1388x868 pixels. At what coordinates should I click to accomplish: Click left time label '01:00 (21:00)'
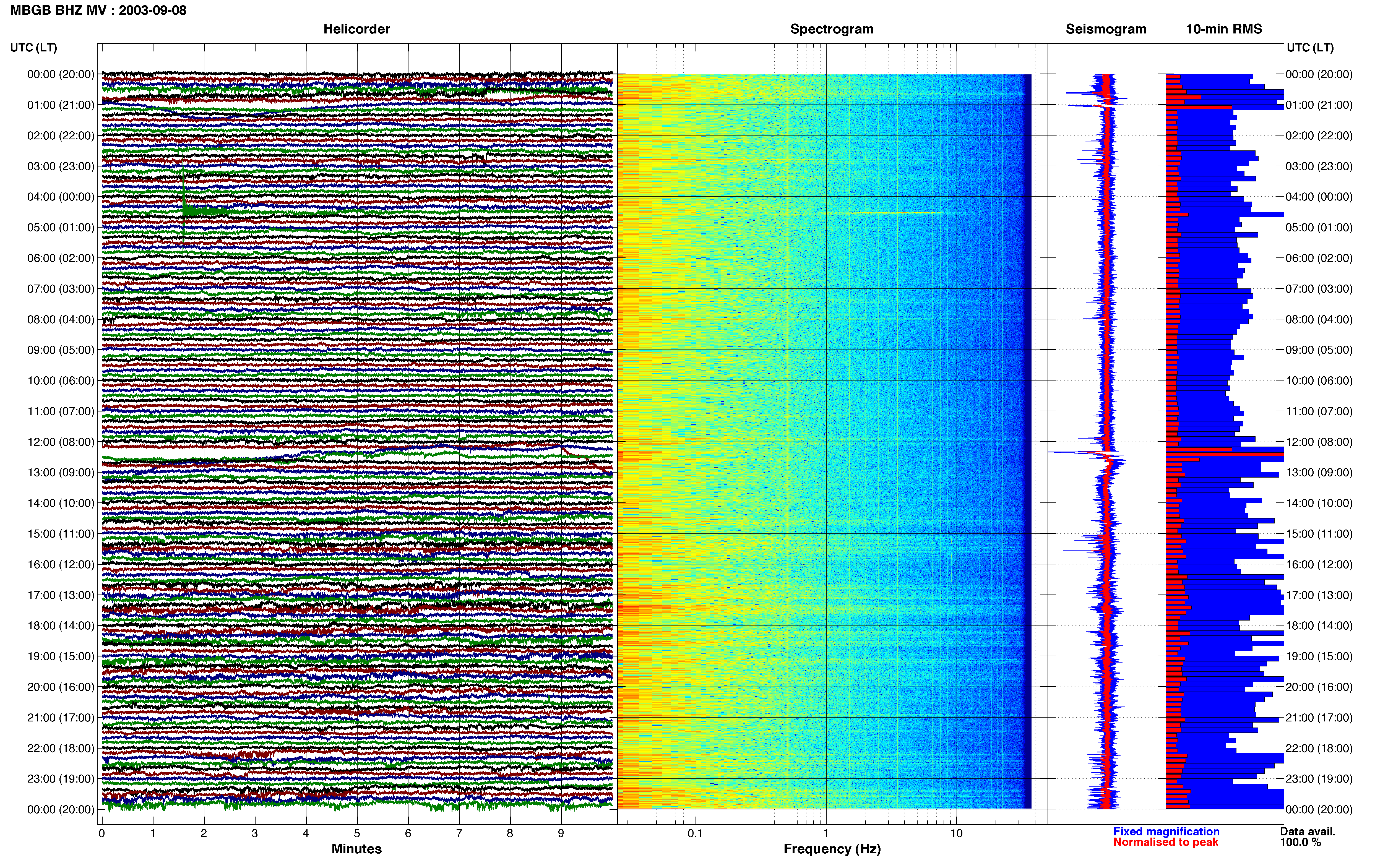pos(61,105)
